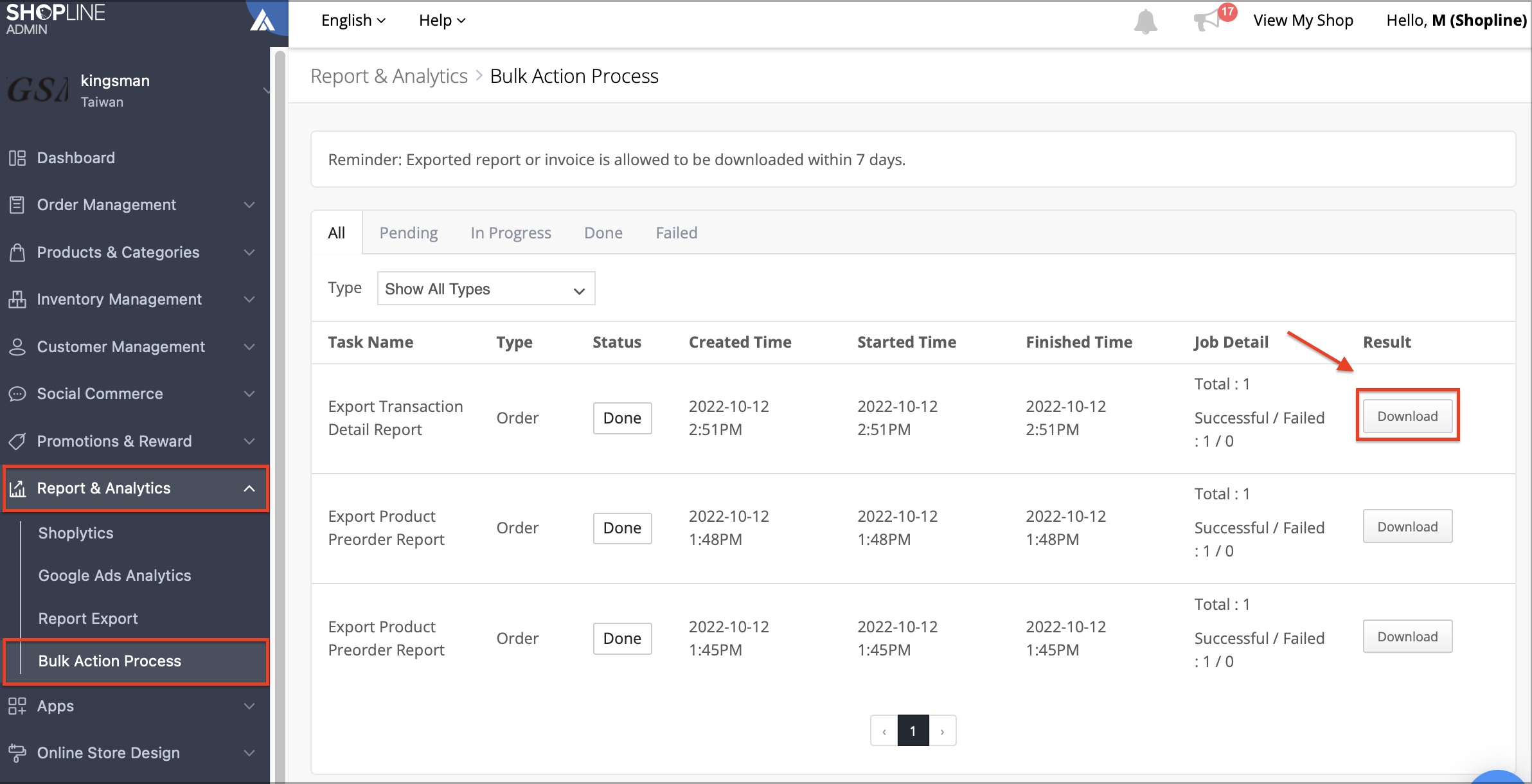Click Done status of 1:45PM Preorder Report
The width and height of the screenshot is (1532, 784).
622,639
